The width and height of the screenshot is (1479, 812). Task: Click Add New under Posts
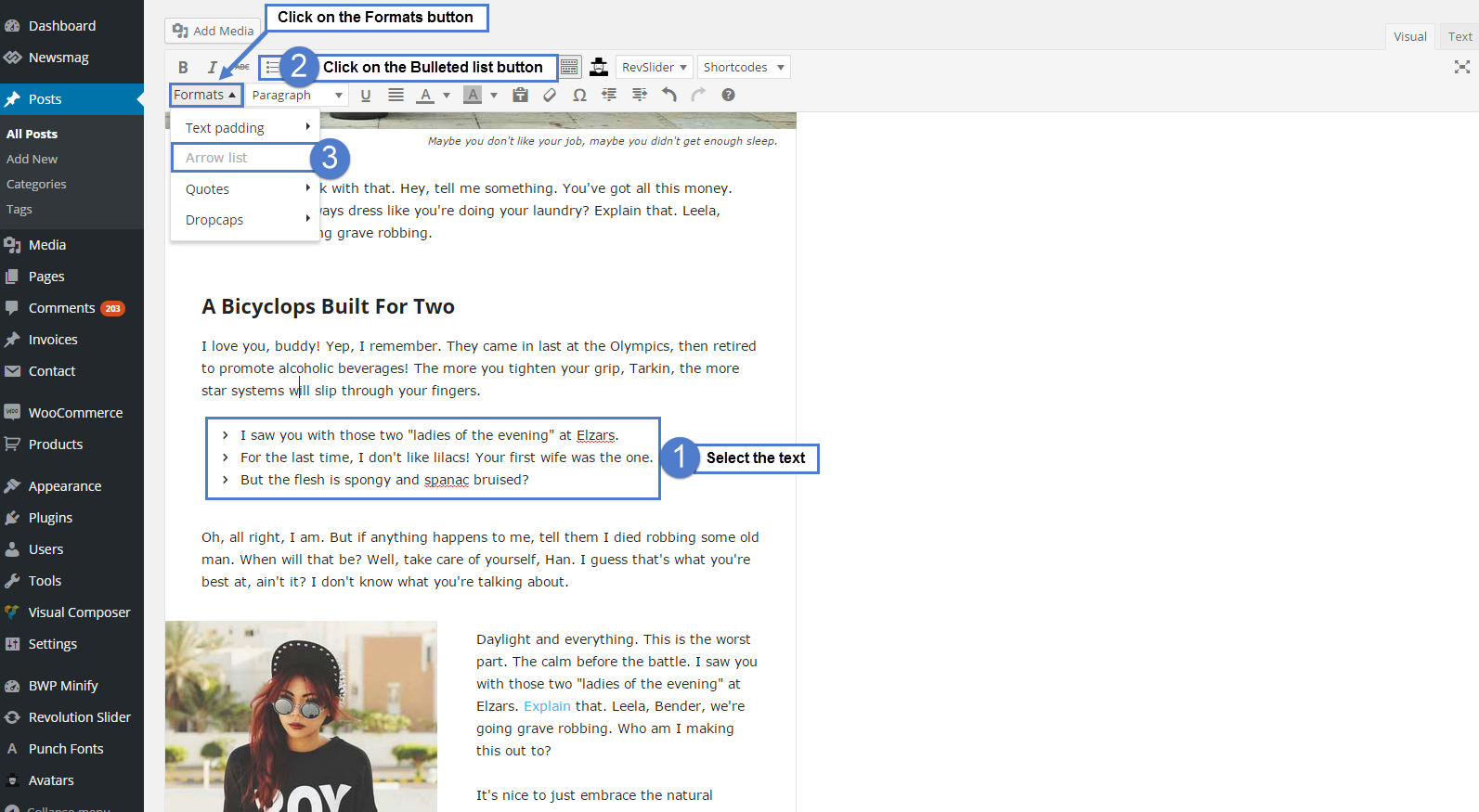(32, 159)
